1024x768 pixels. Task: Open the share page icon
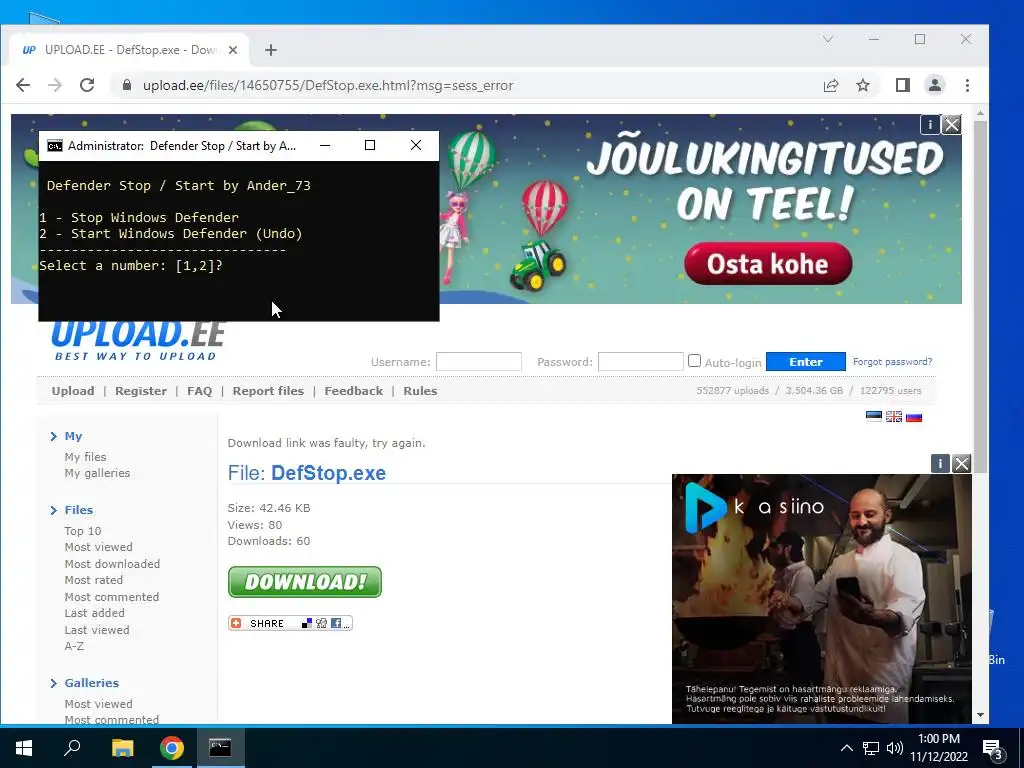click(831, 86)
